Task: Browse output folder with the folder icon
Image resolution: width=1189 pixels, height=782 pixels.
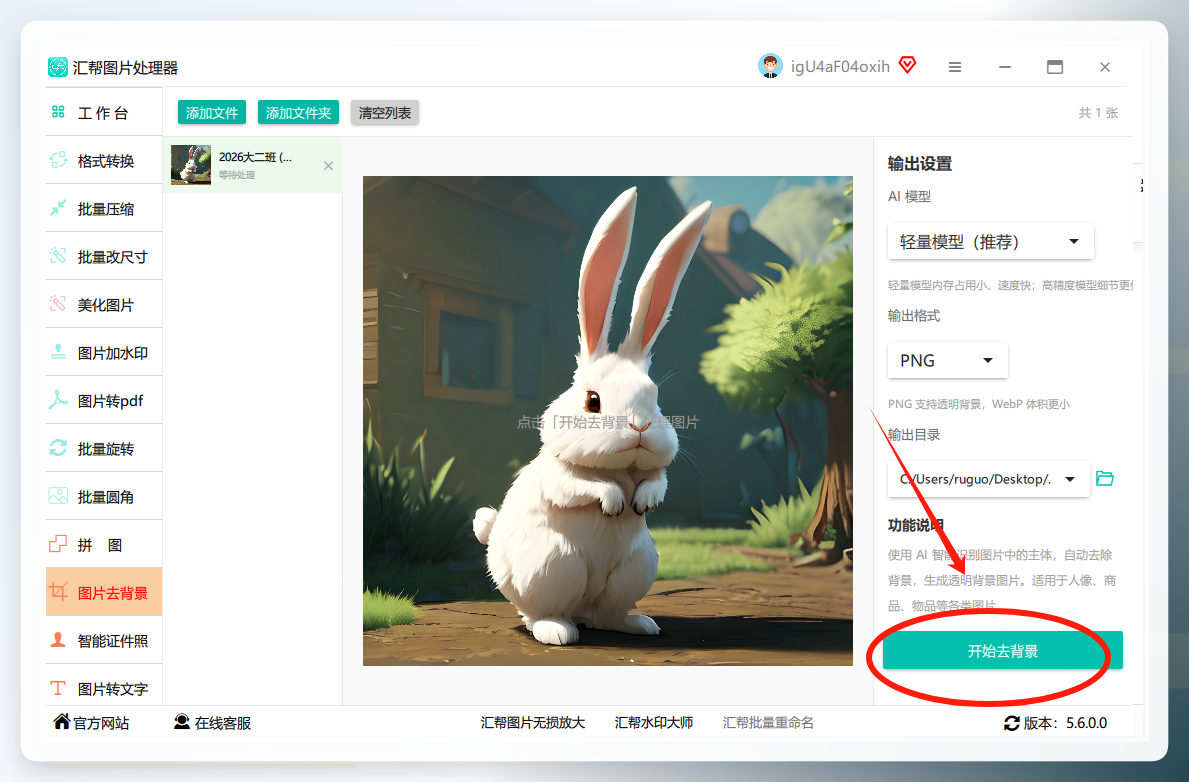Action: [x=1105, y=479]
